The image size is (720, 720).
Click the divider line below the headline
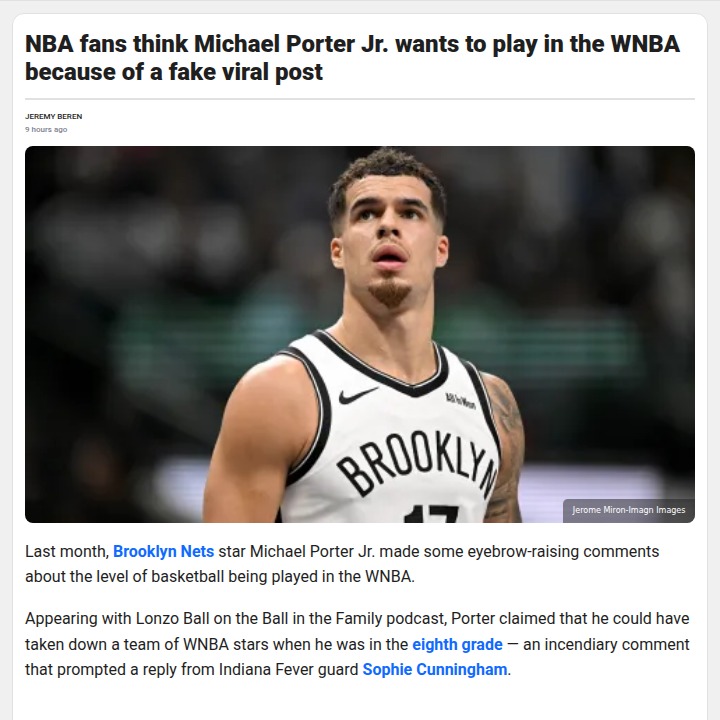pos(360,99)
